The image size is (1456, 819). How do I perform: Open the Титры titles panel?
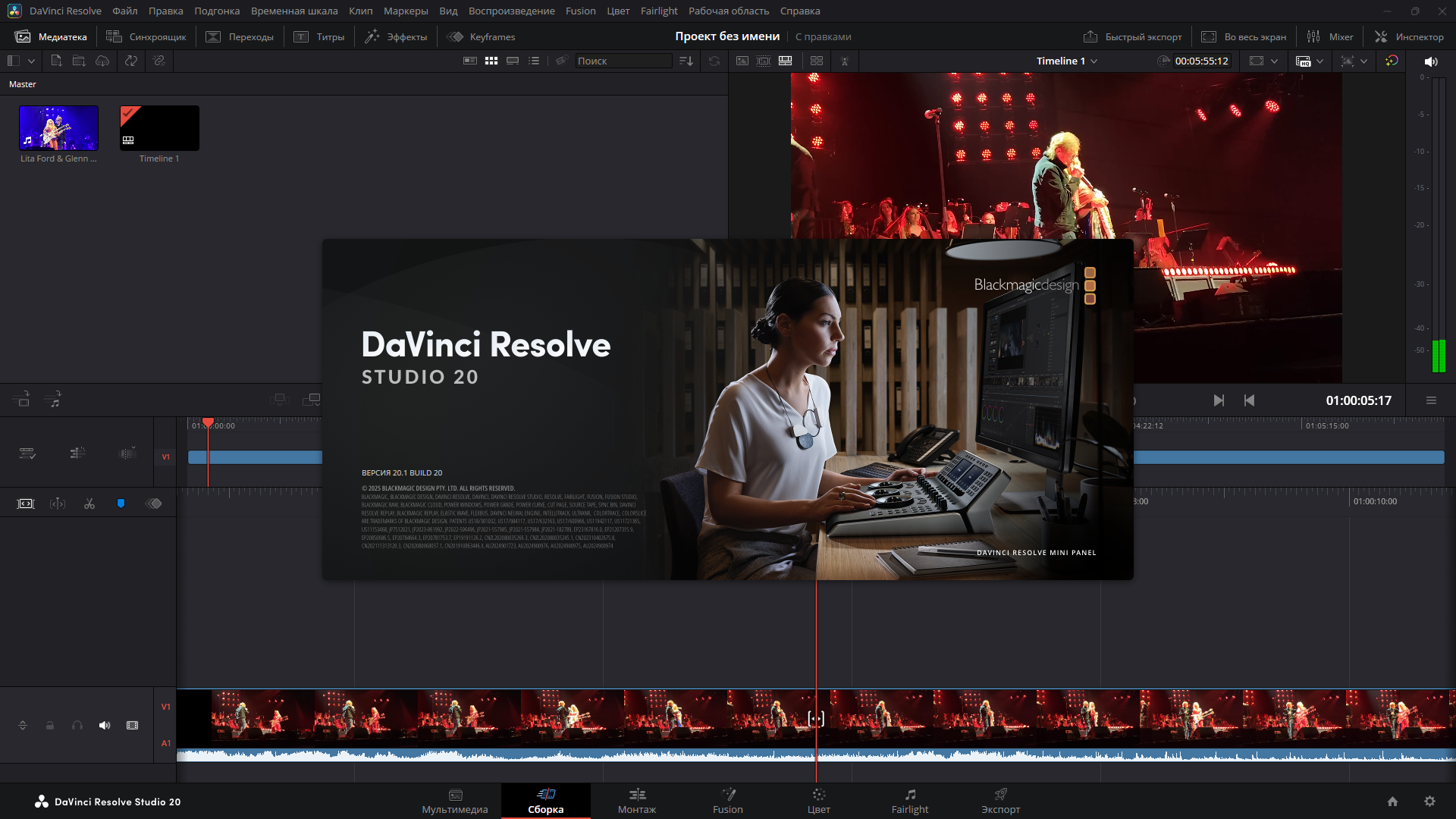click(x=318, y=36)
